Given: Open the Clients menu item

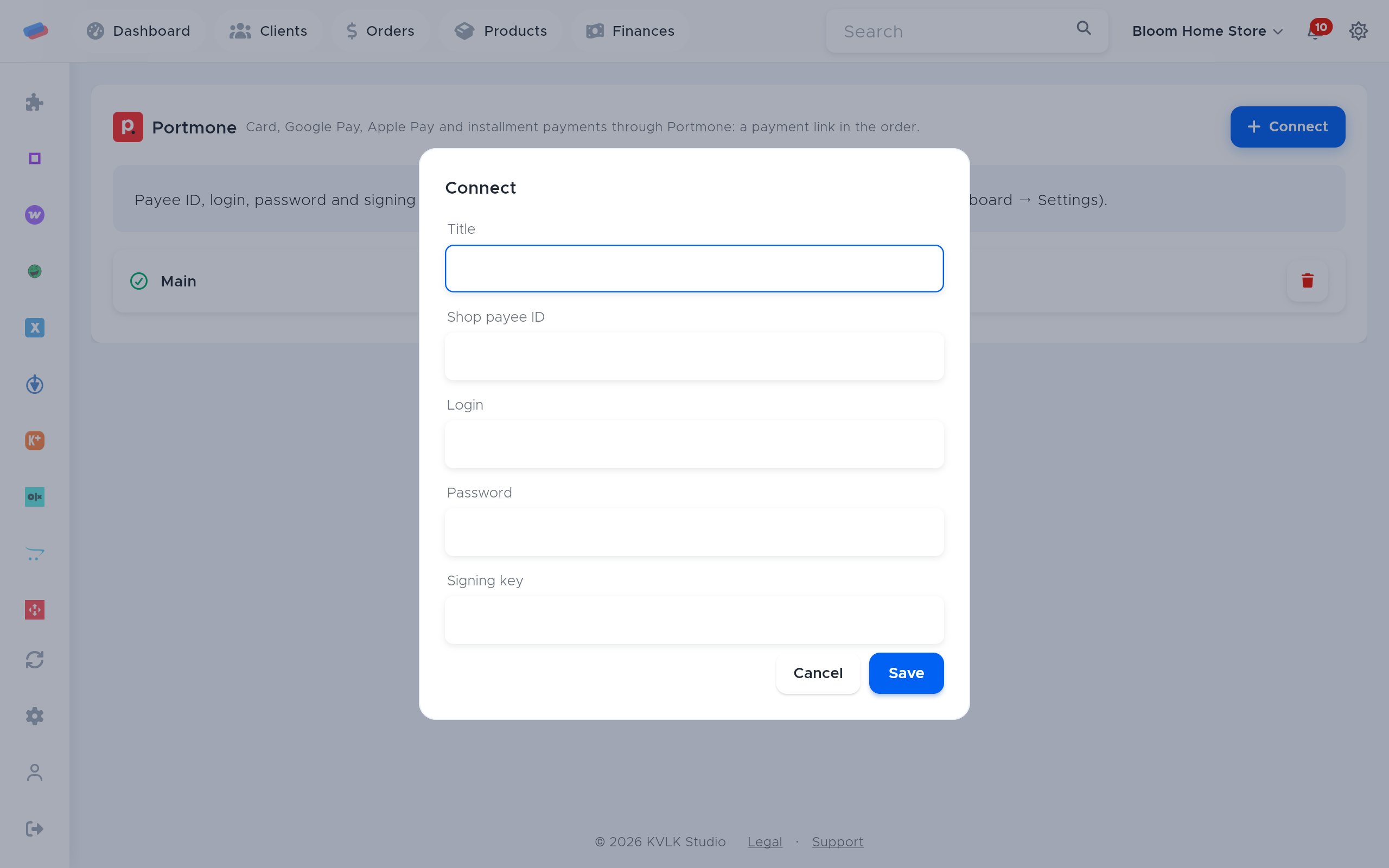Looking at the screenshot, I should [268, 31].
